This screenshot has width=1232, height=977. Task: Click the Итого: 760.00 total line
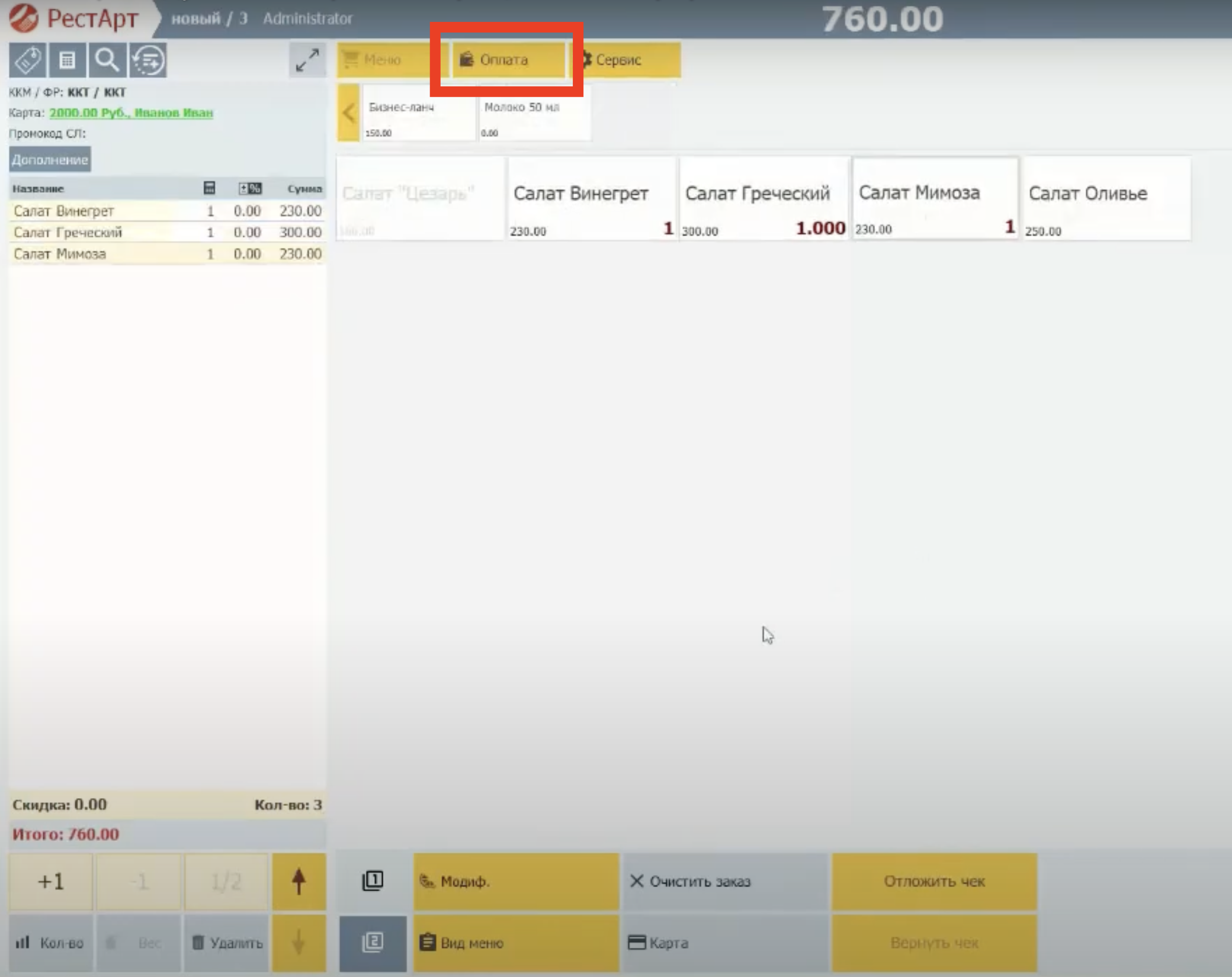[x=66, y=834]
